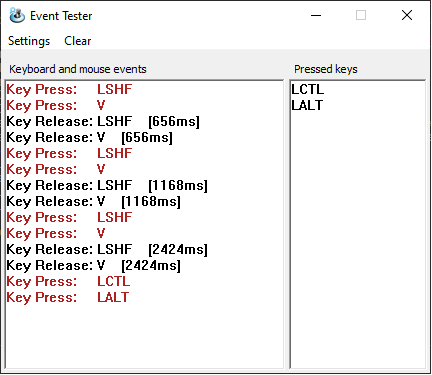Close the Event Tester window
Viewport: 432px width, 375px height.
[407, 15]
